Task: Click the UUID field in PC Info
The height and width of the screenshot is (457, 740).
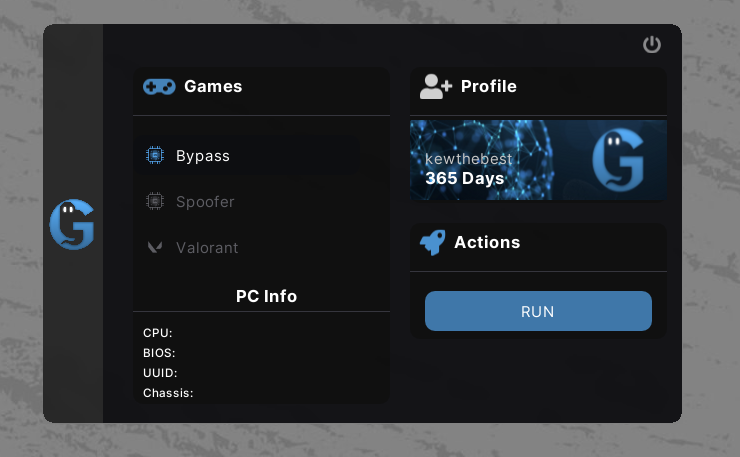Action: (x=160, y=373)
